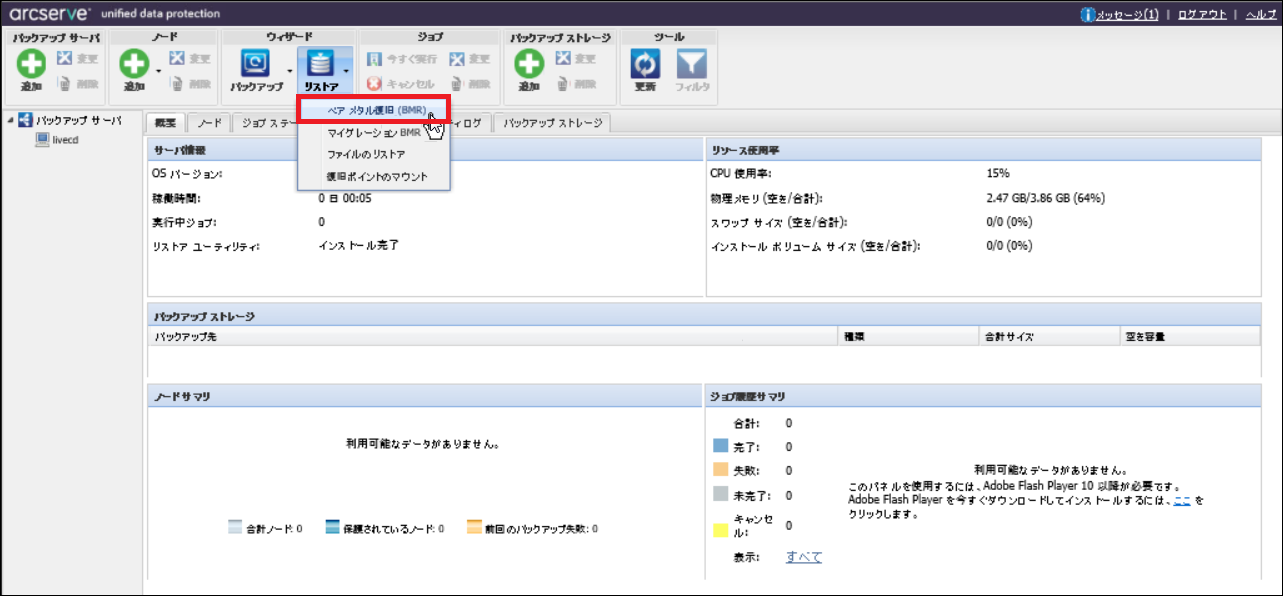The image size is (1283, 596).
Task: Select マイグレーション BMR from the menu
Action: 374,132
